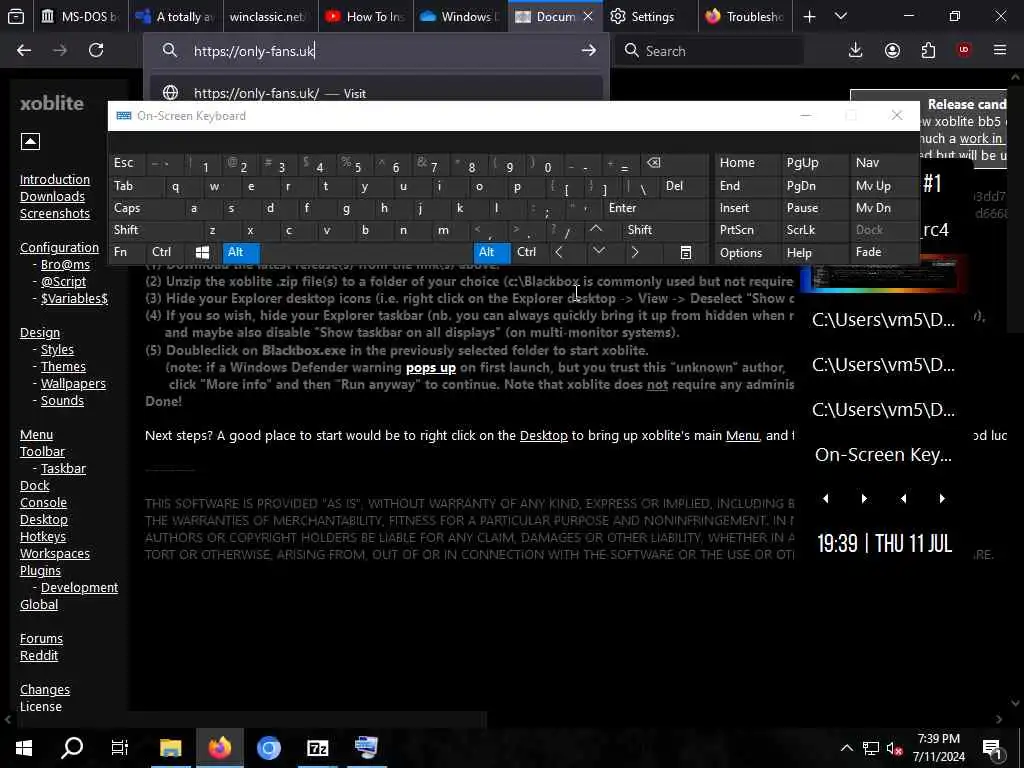The image size is (1024, 768).
Task: Follow the 'pops up' link in text
Action: (x=430, y=367)
